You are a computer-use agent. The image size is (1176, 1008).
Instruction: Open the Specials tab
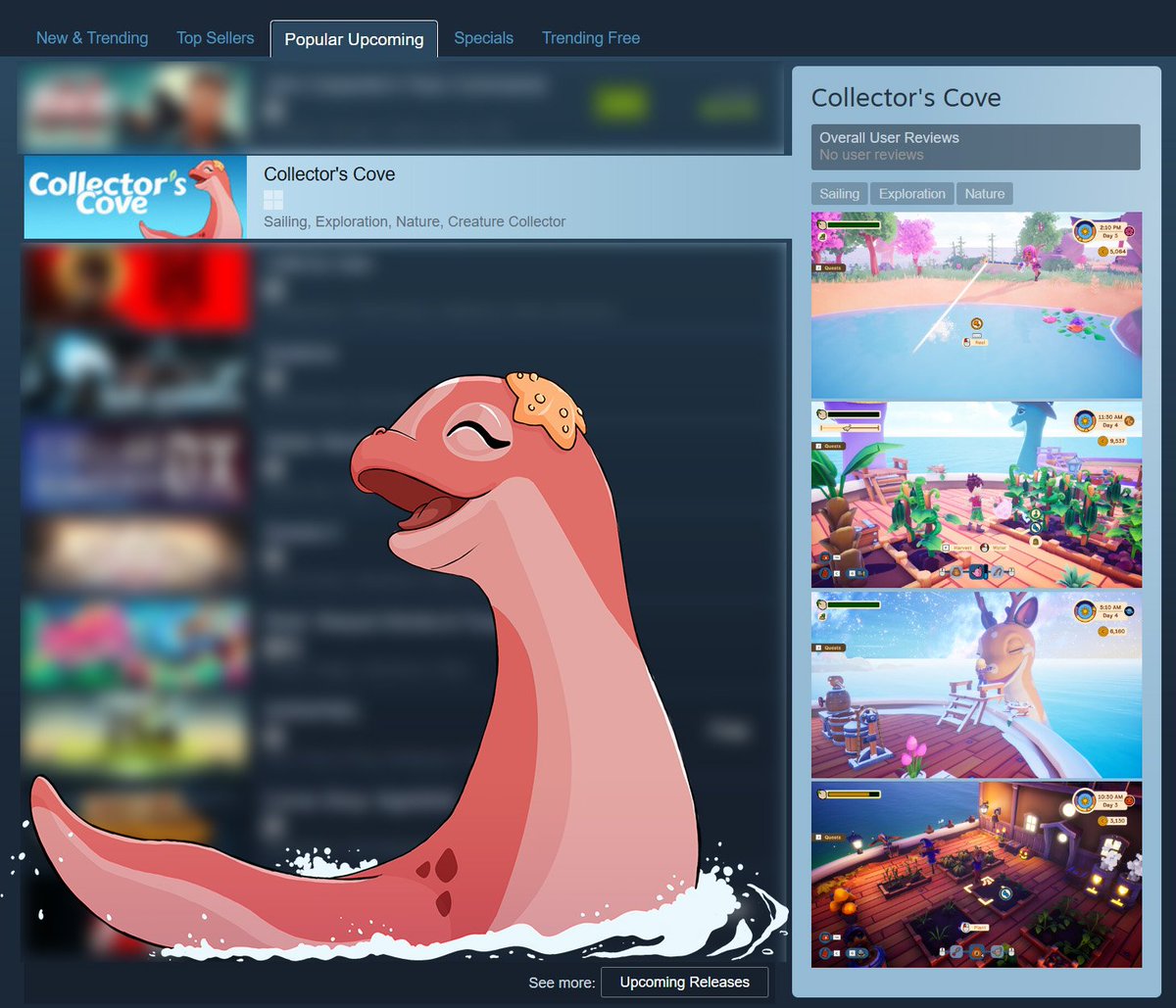483,38
